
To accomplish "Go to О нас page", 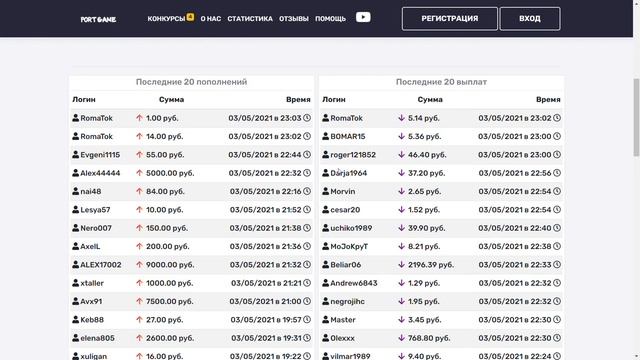I will (x=211, y=19).
